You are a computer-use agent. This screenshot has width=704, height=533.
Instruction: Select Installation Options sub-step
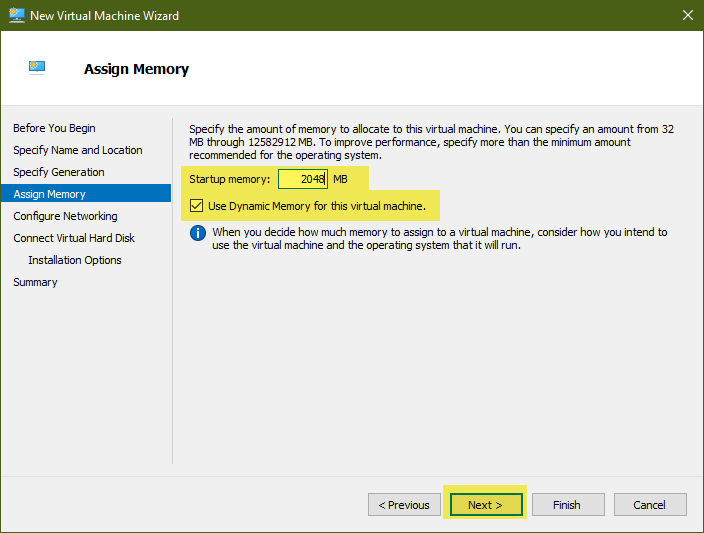tap(75, 260)
